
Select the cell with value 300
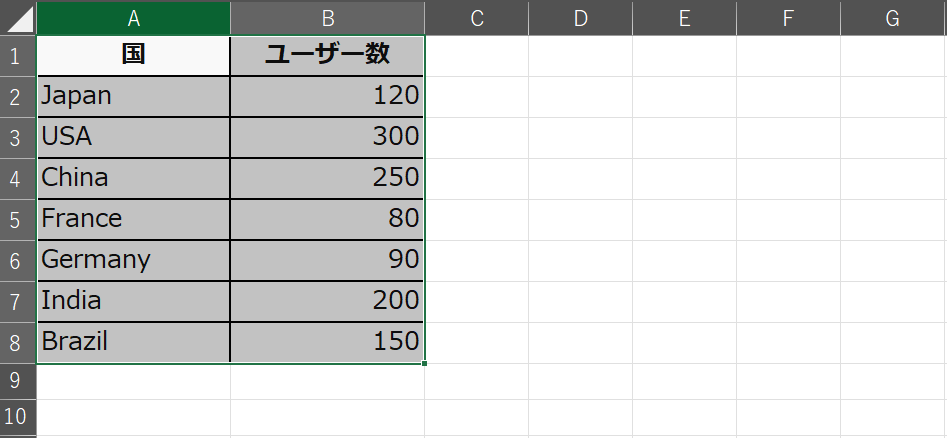click(327, 137)
